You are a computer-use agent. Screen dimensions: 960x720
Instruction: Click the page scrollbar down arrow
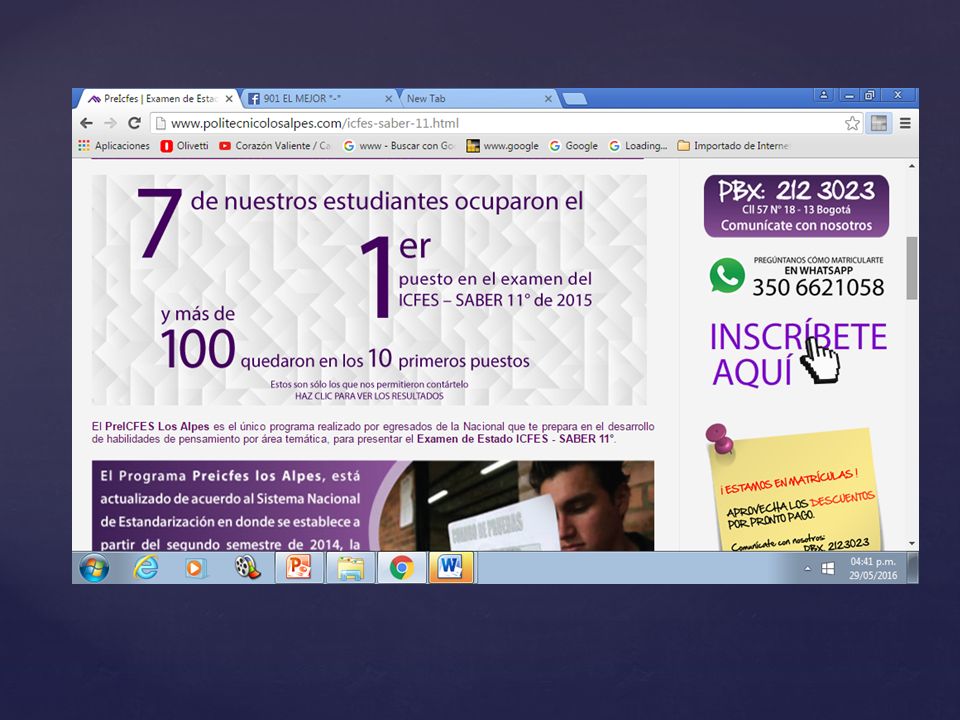click(x=912, y=543)
